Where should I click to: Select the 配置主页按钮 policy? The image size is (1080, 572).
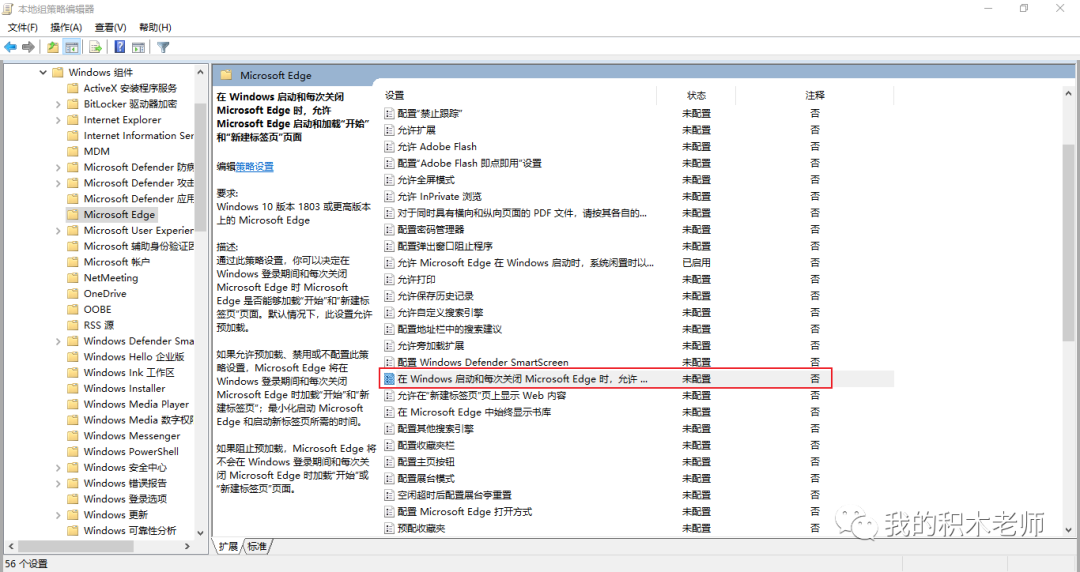426,462
